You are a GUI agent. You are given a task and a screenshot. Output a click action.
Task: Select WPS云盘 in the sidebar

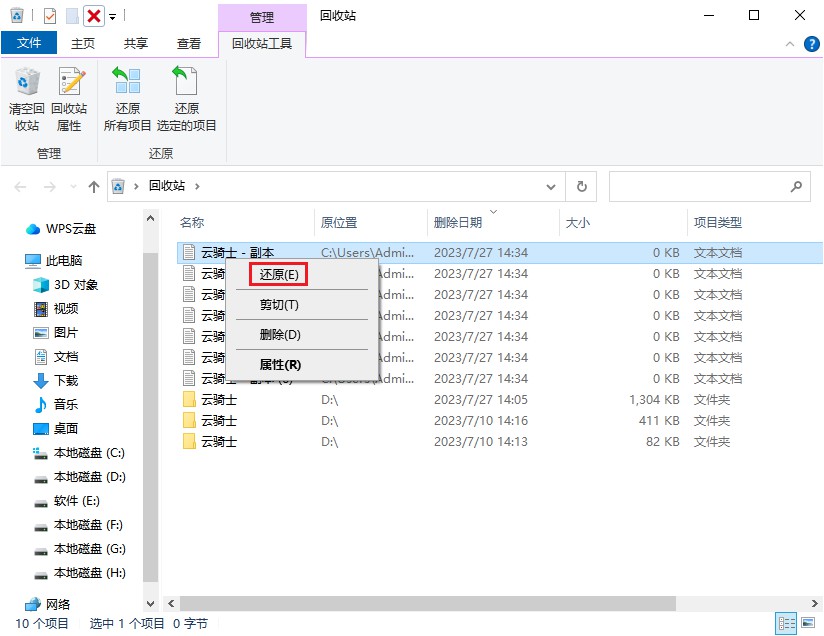click(70, 228)
